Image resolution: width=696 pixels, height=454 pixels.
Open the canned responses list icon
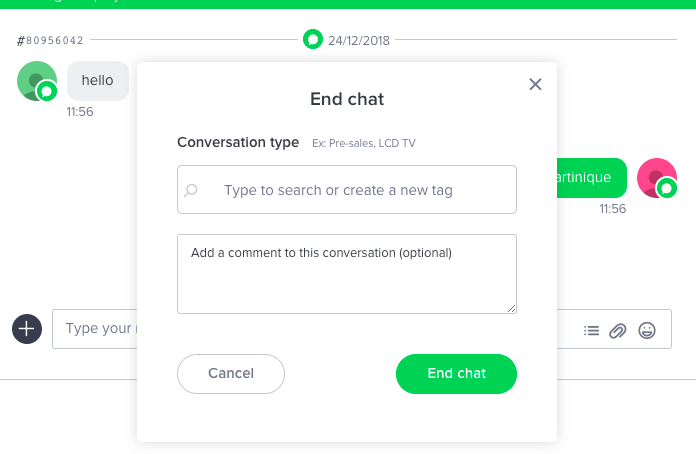591,331
